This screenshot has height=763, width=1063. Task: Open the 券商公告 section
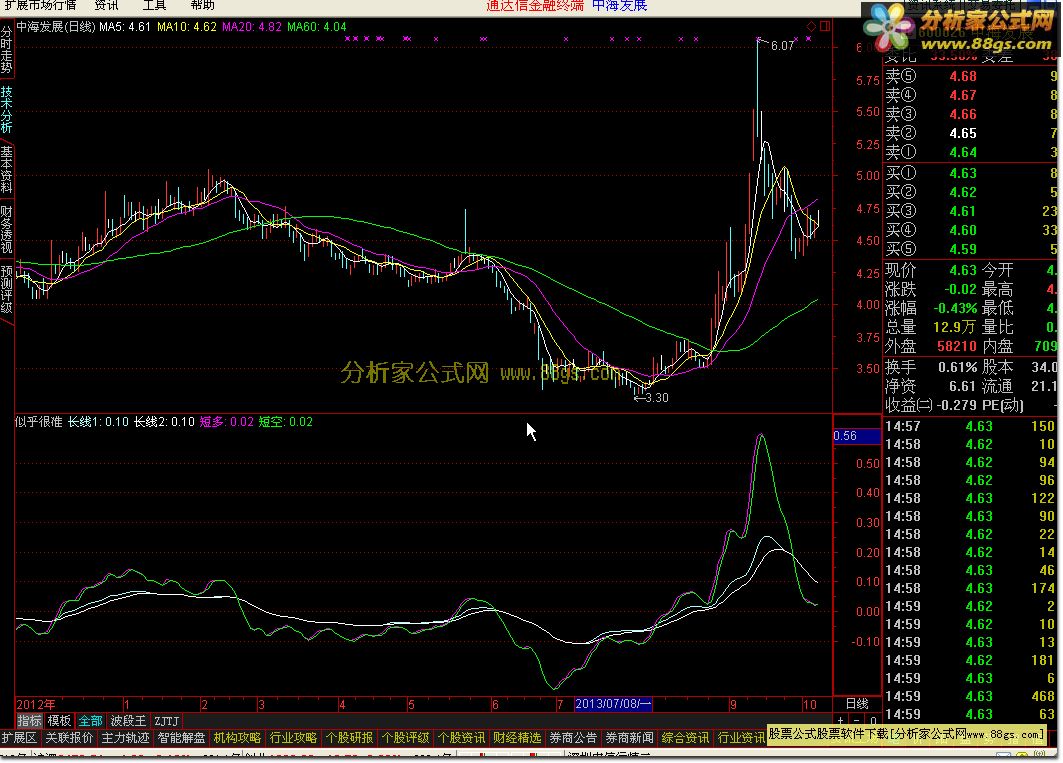(574, 737)
